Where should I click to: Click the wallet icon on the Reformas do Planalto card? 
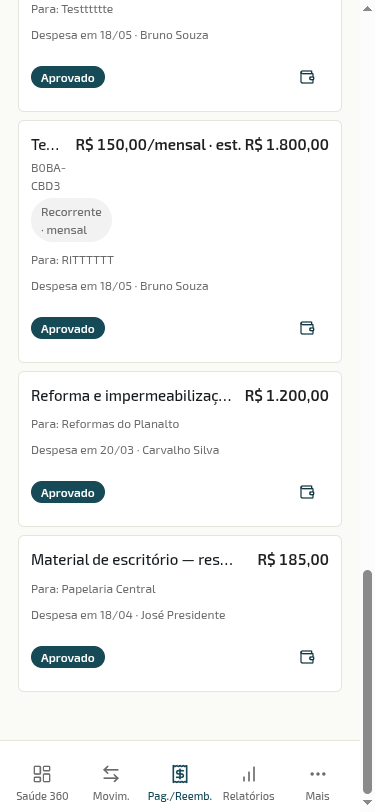pyautogui.click(x=307, y=492)
